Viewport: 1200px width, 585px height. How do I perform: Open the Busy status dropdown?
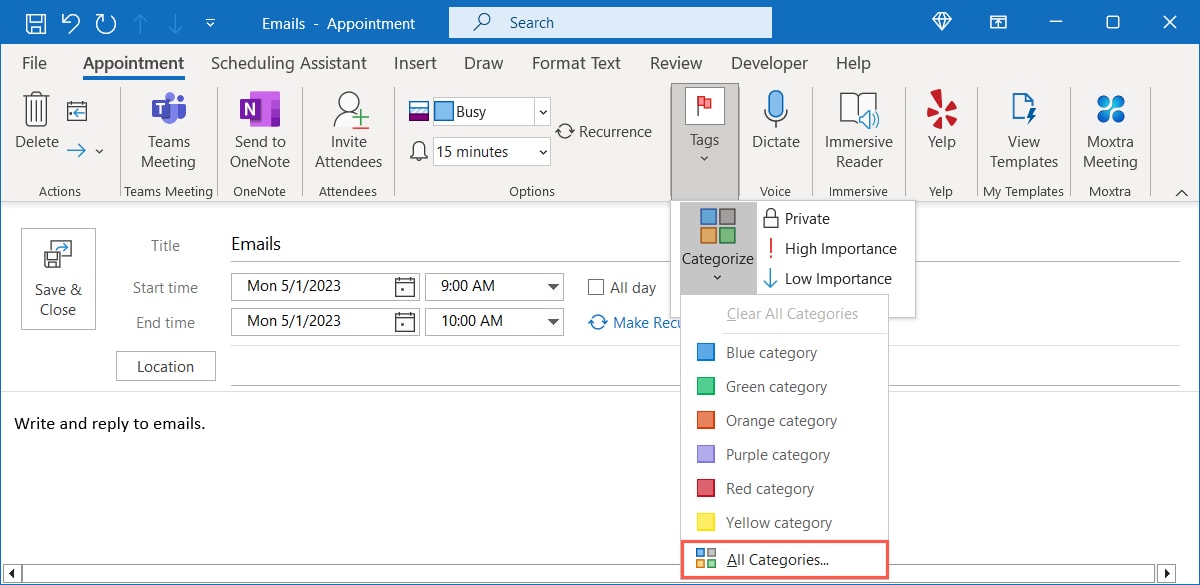[x=542, y=112]
